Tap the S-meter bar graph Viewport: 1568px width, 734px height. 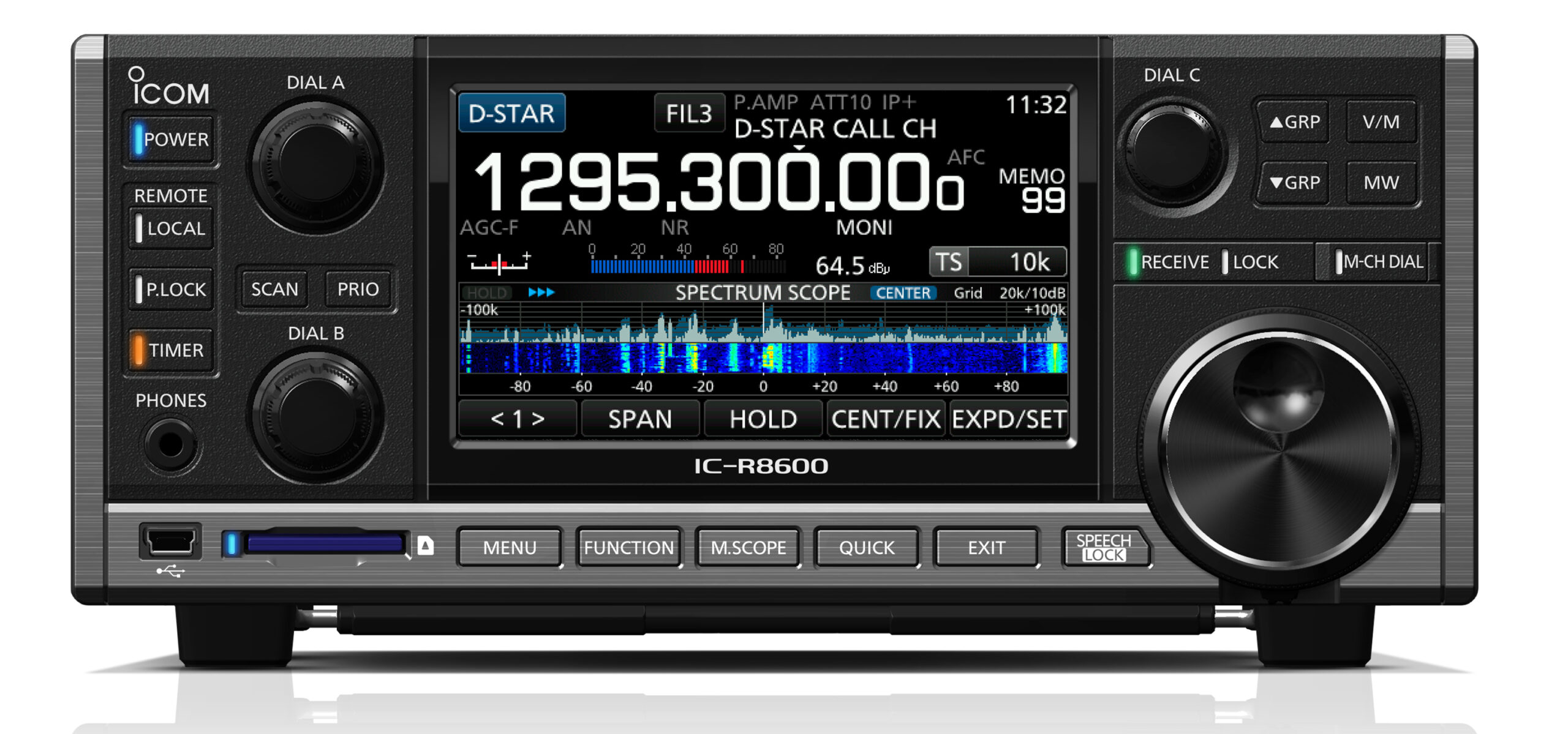688,260
